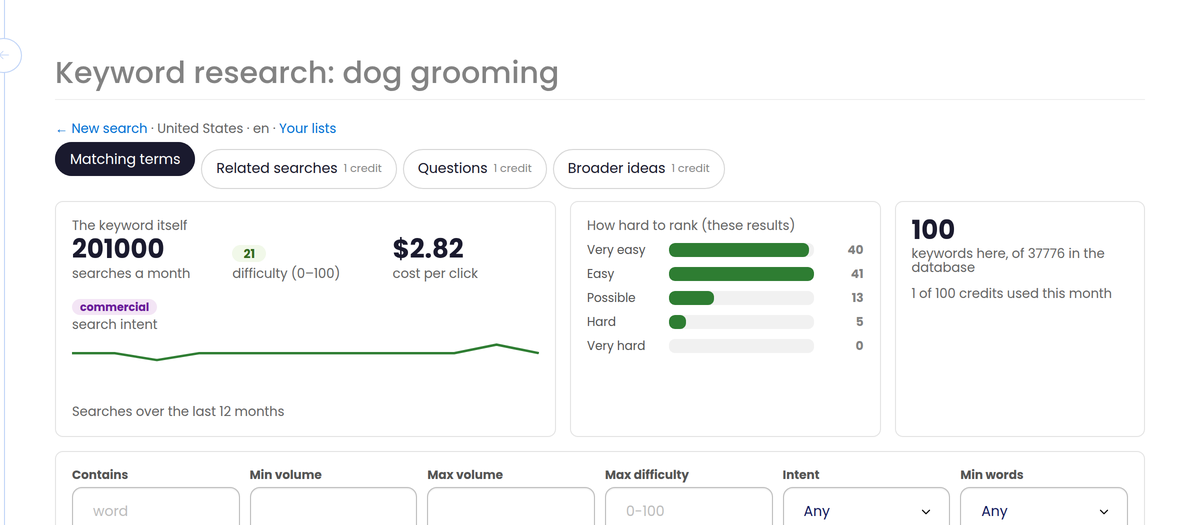
Task: Click the Very hard difficulty bar
Action: (x=741, y=346)
